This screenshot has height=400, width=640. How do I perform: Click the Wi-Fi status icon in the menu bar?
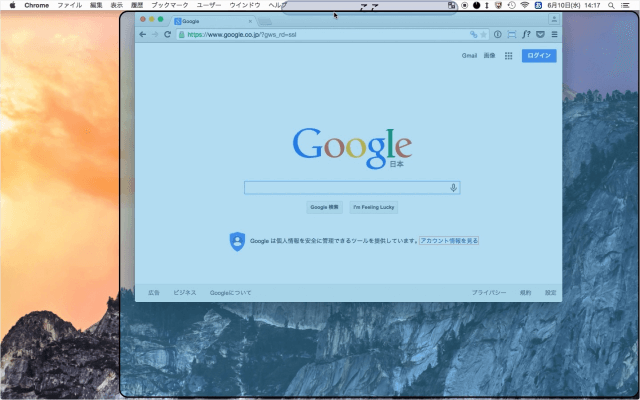(525, 5)
